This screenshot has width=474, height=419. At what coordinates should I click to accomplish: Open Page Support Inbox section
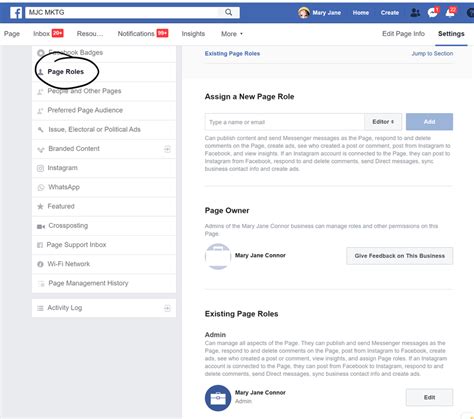(x=104, y=245)
